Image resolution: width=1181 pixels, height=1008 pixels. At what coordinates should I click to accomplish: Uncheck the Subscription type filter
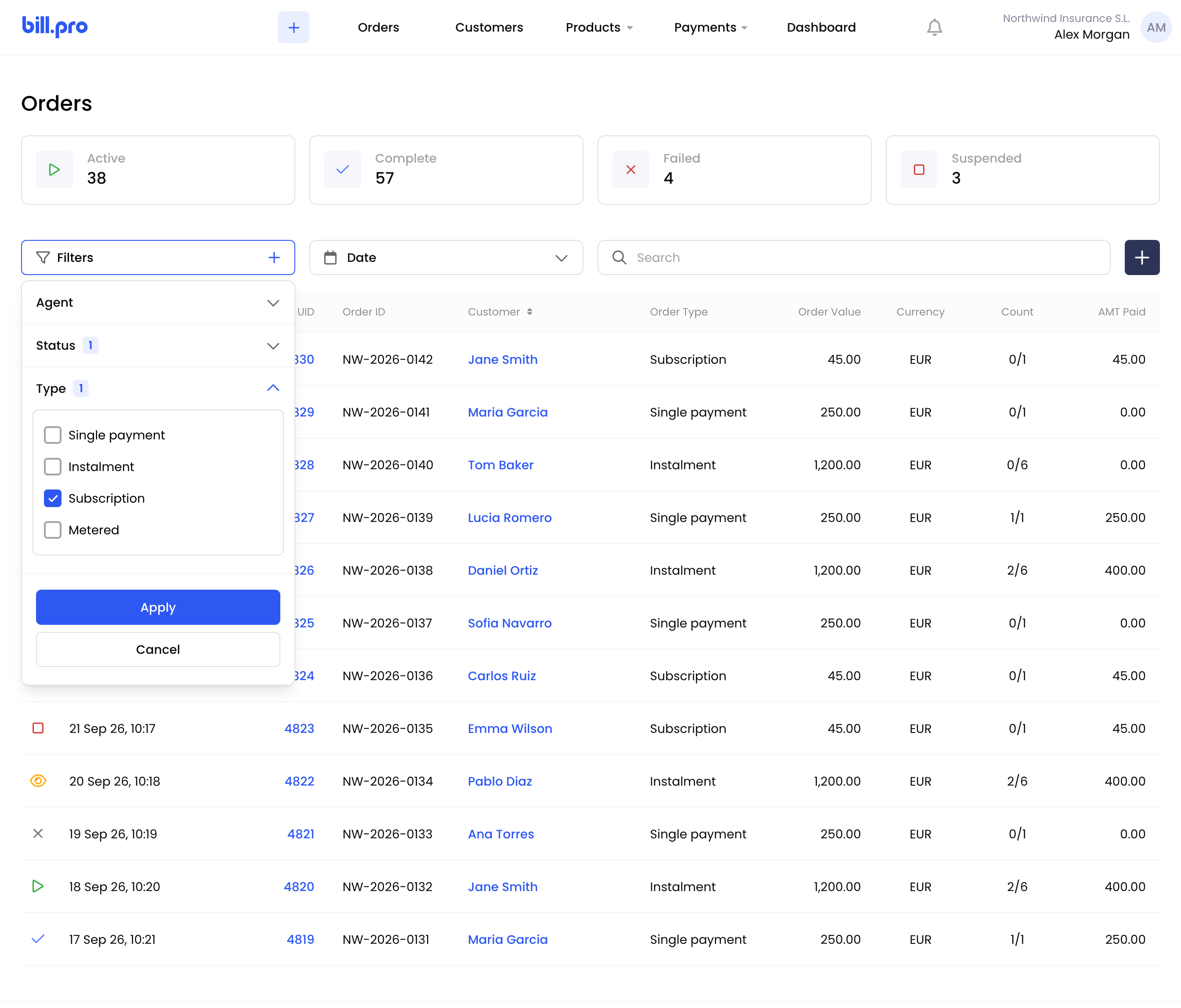[x=52, y=499]
